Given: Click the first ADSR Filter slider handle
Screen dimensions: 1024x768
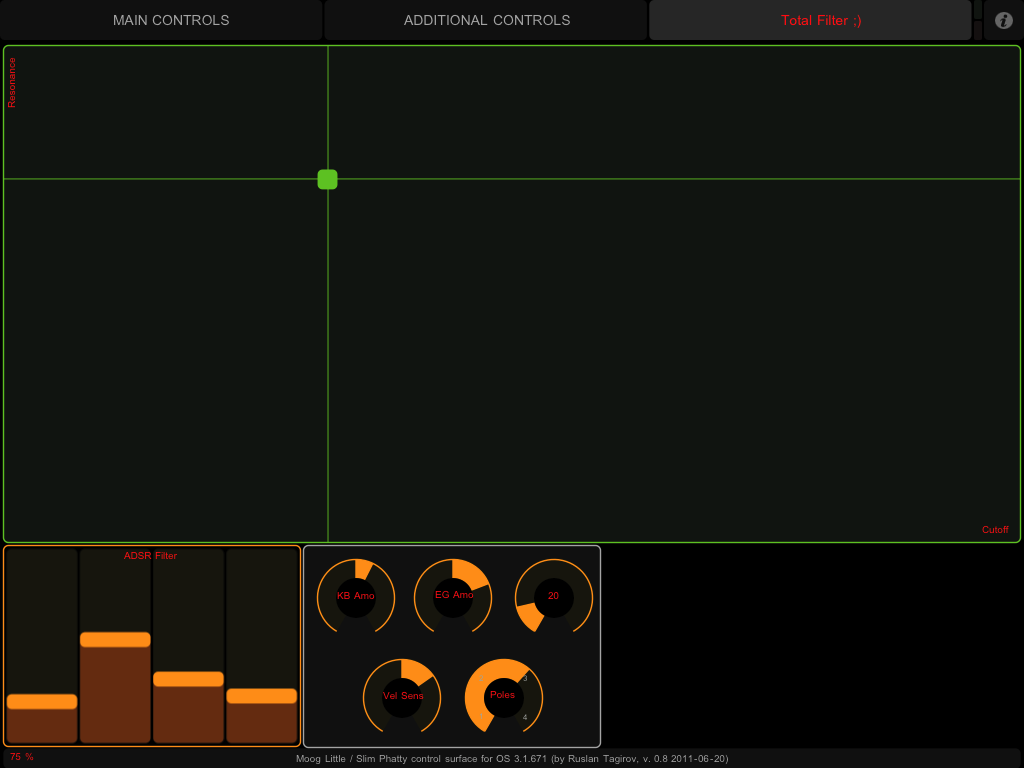Looking at the screenshot, I should click(x=42, y=701).
